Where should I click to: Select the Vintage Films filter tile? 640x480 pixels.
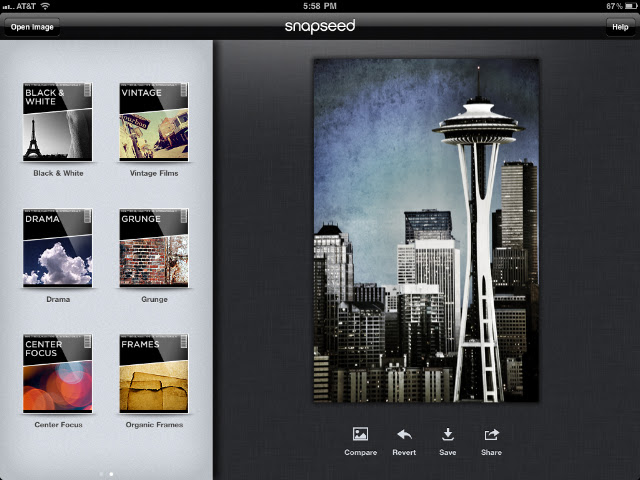tap(154, 122)
